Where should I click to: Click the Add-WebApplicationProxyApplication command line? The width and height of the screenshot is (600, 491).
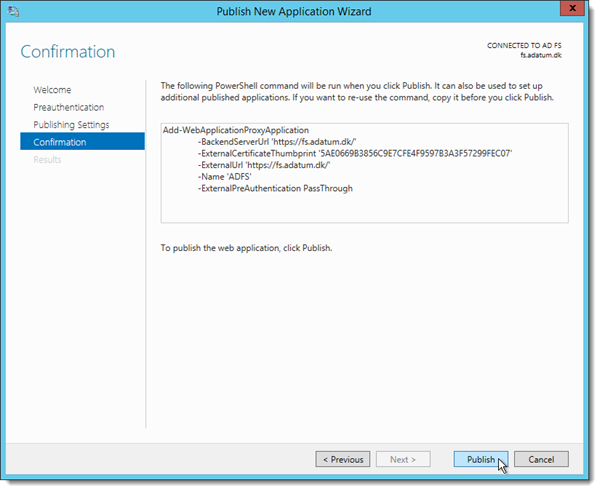pos(236,130)
